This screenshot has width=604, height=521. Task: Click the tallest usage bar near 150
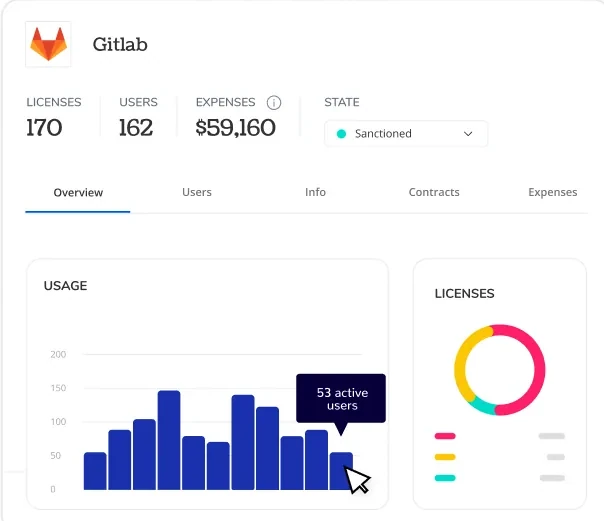tap(169, 440)
